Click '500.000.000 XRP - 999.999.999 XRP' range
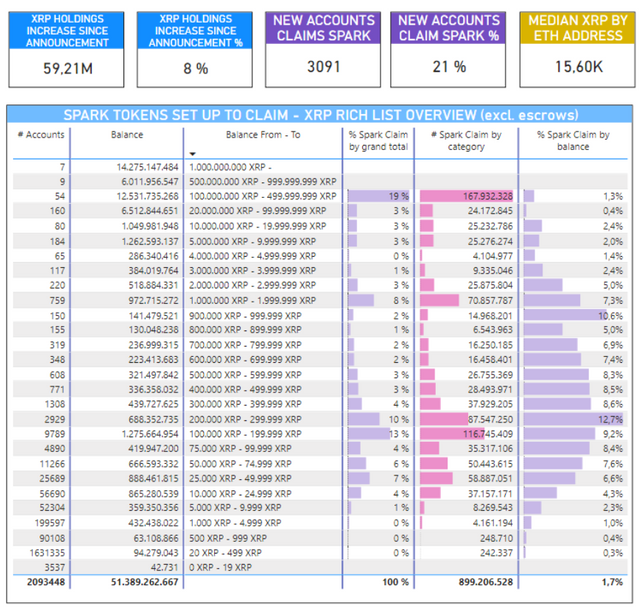The width and height of the screenshot is (640, 609). coord(263,182)
